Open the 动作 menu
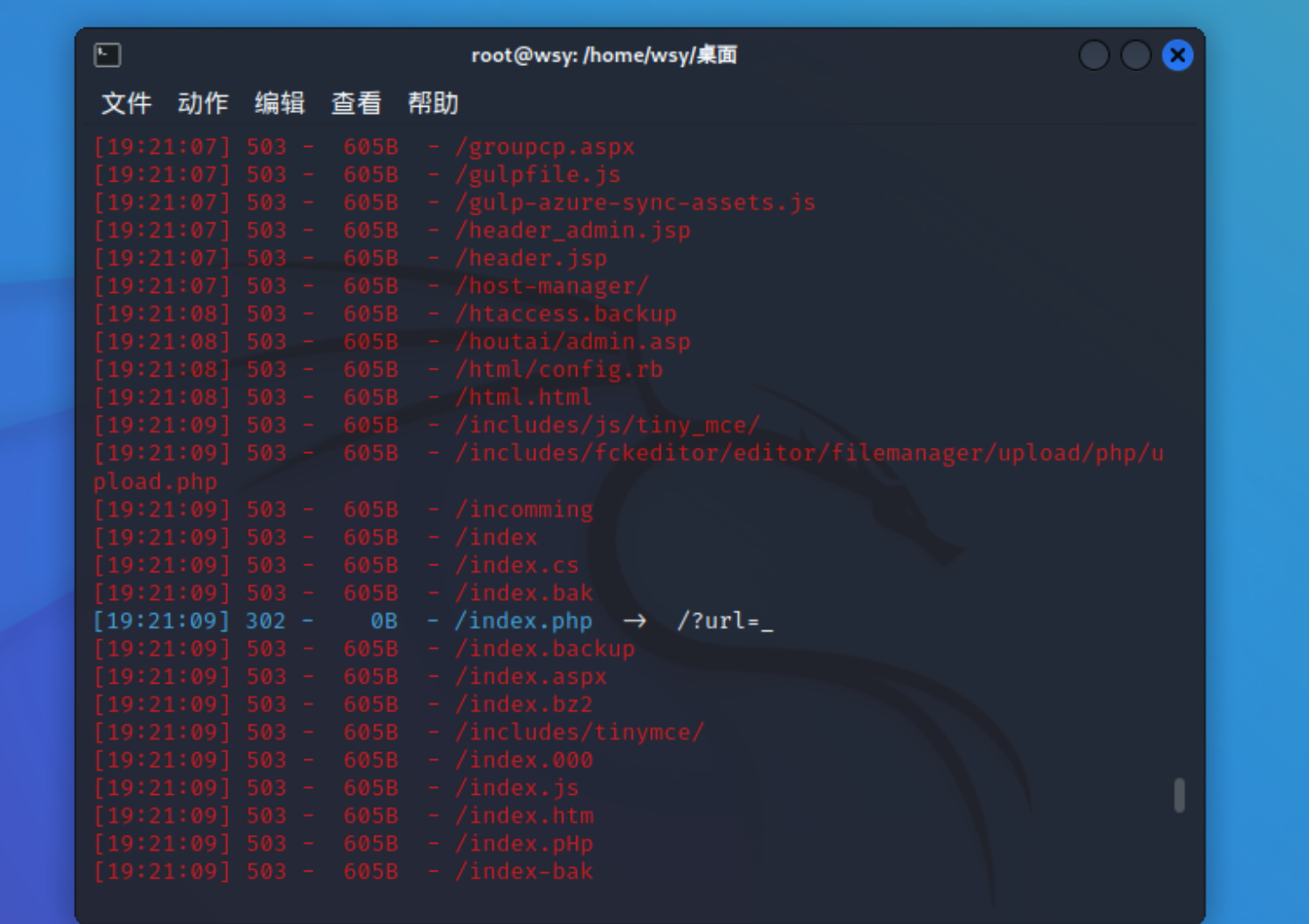This screenshot has width=1309, height=924. click(203, 103)
